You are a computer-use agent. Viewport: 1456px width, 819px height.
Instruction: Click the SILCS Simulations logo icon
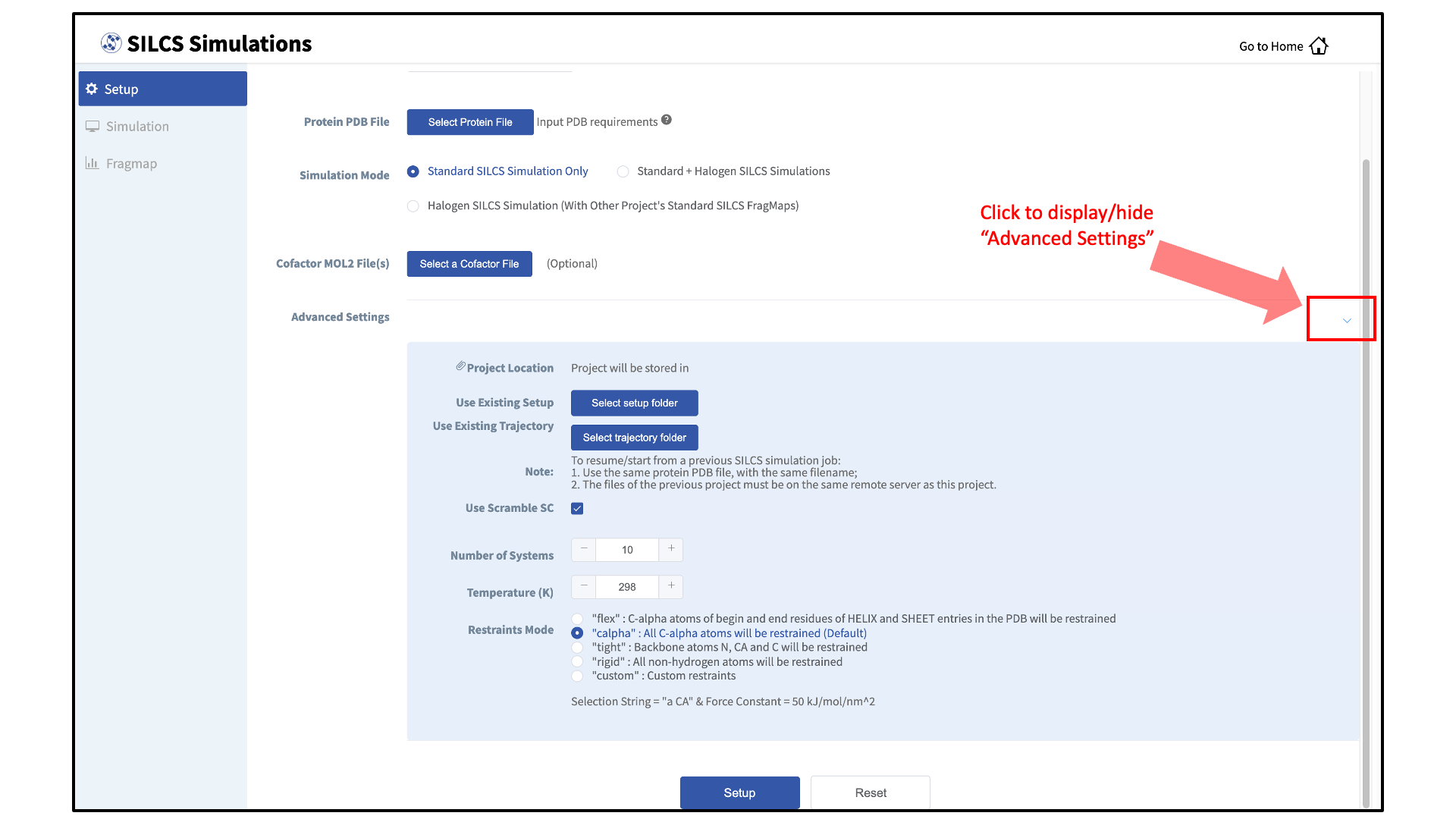[111, 43]
